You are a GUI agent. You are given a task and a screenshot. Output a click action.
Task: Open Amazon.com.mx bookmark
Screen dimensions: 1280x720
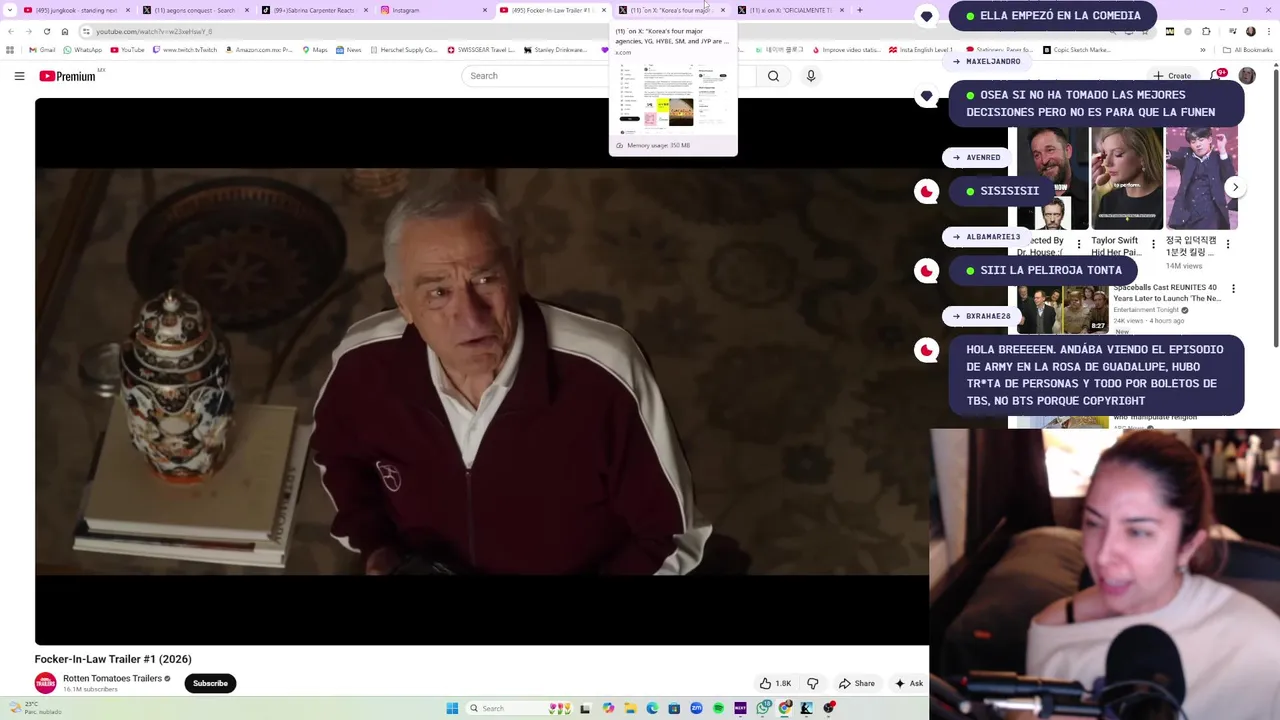coord(258,50)
